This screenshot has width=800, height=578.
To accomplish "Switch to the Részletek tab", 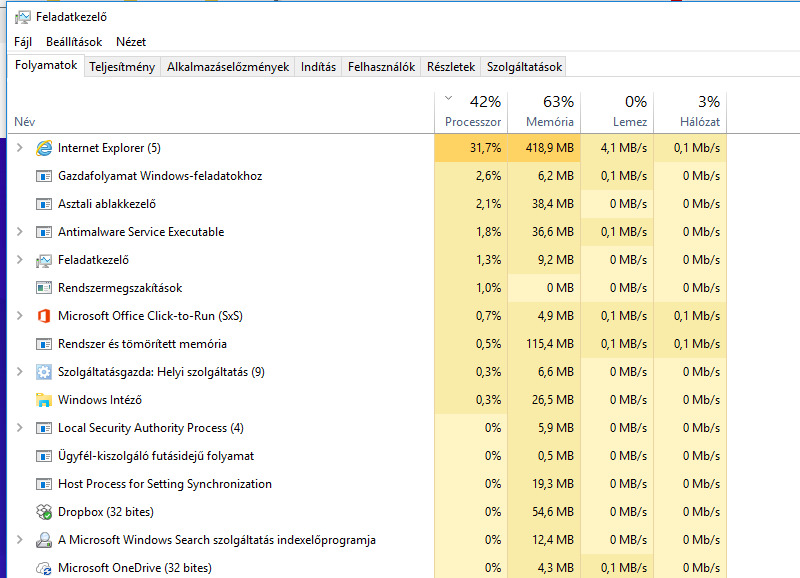I will point(451,67).
